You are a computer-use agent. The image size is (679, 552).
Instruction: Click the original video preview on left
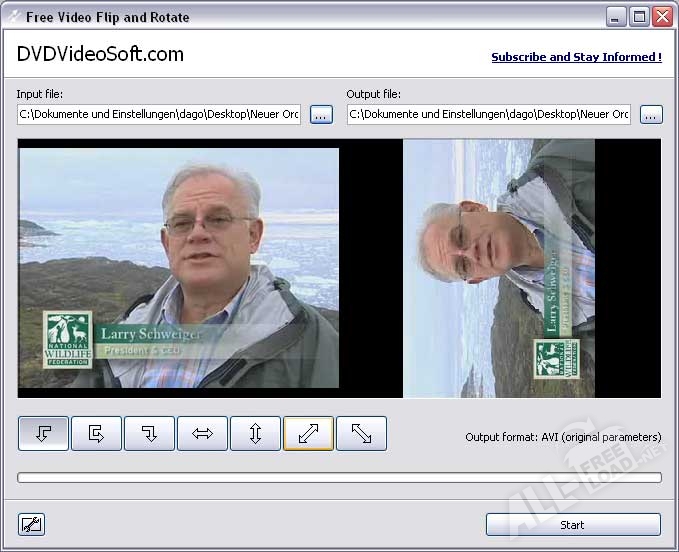click(179, 268)
